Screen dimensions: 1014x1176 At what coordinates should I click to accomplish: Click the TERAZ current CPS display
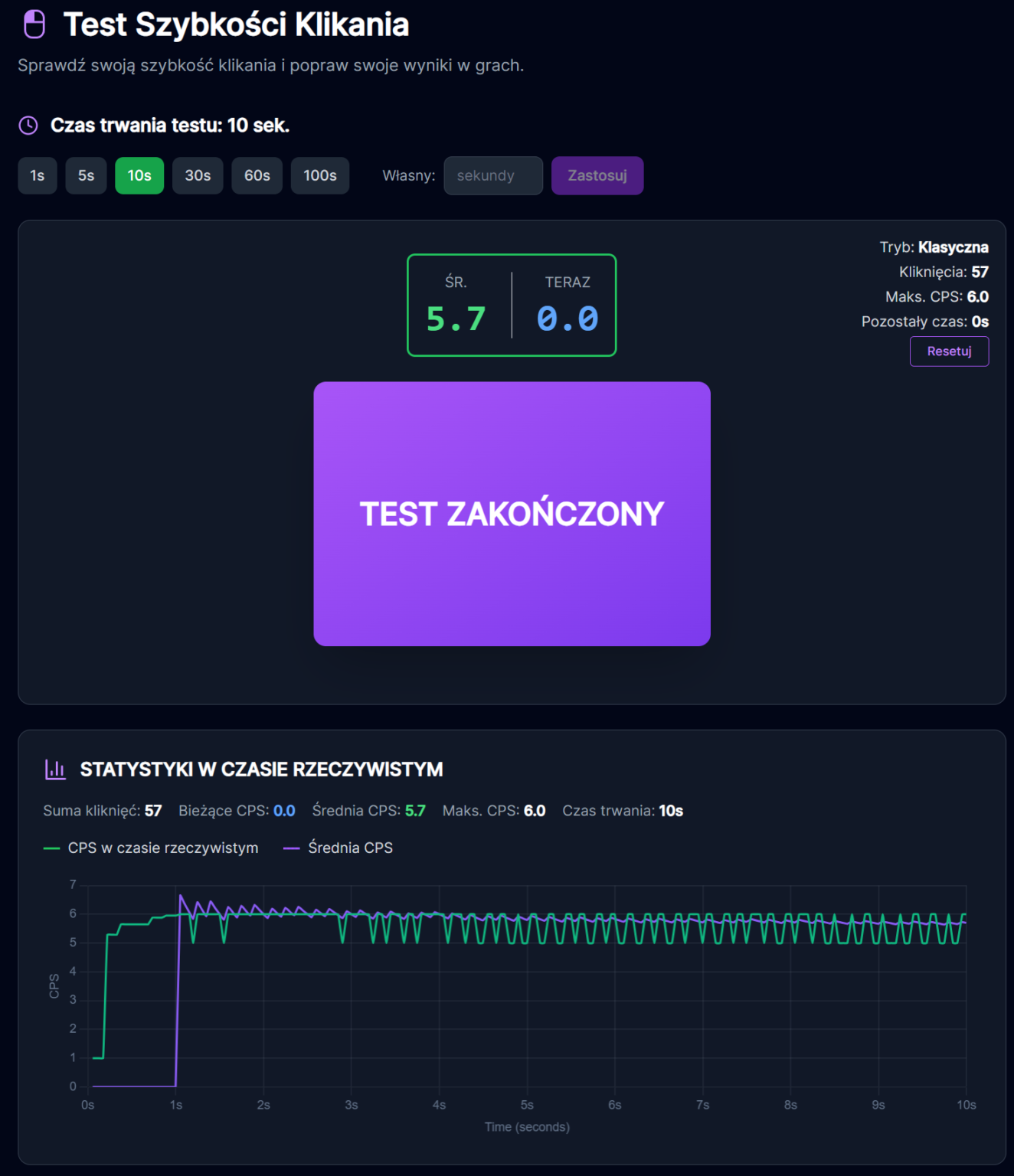(567, 305)
